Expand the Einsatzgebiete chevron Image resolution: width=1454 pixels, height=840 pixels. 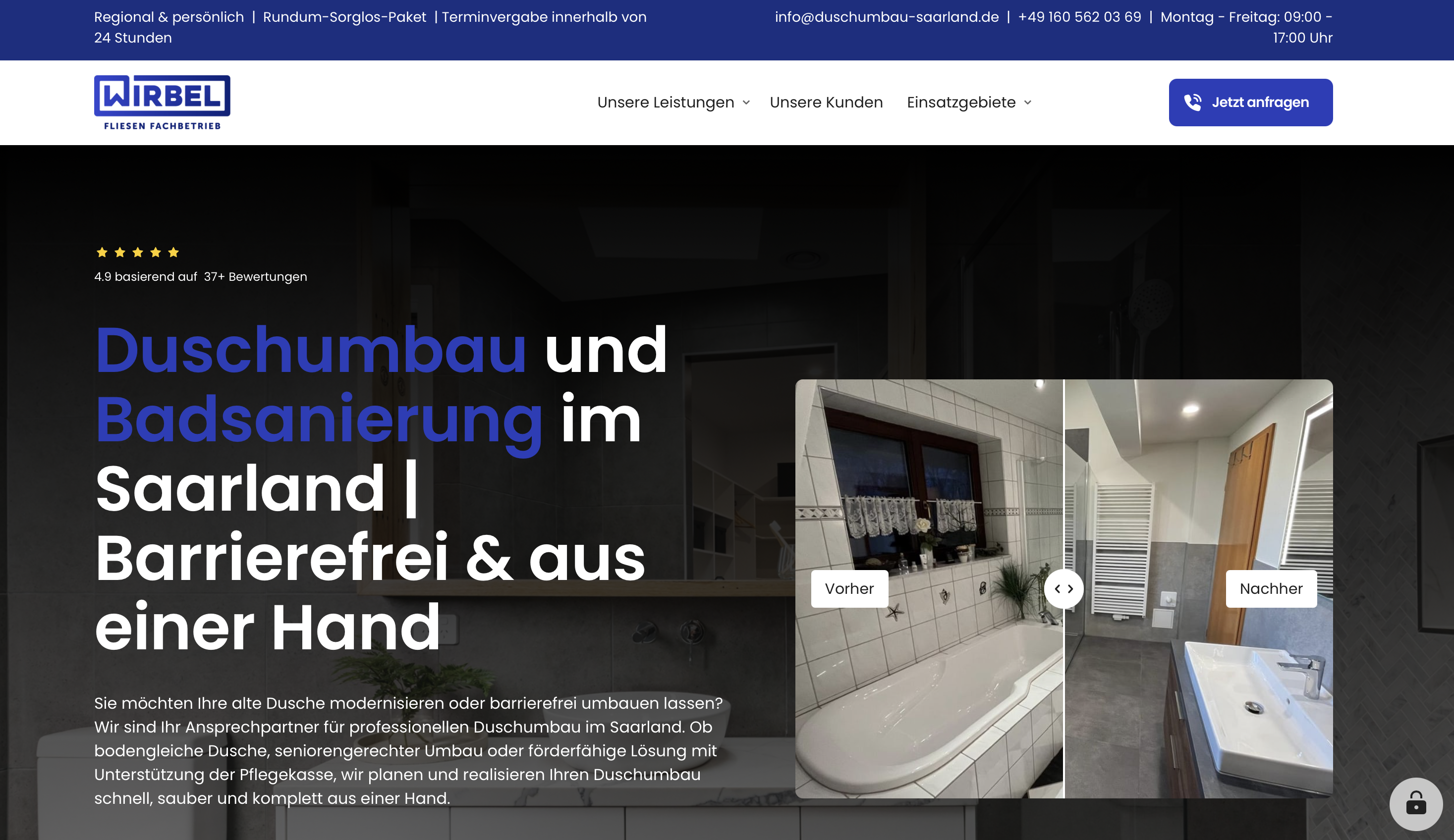tap(1028, 103)
